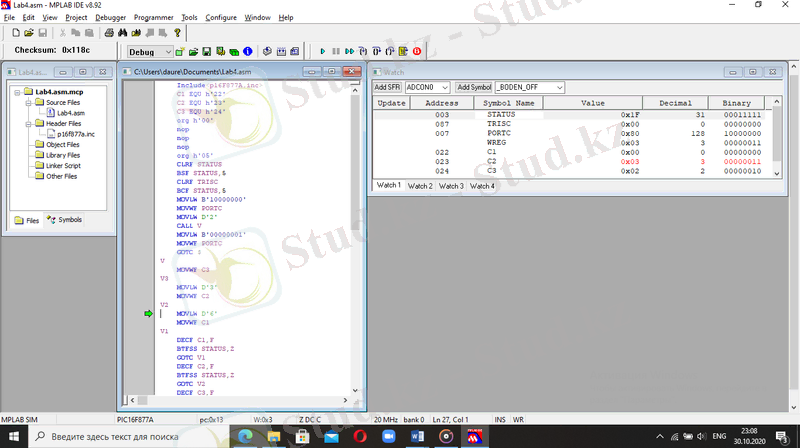Click the Help question mark icon

coord(177,32)
